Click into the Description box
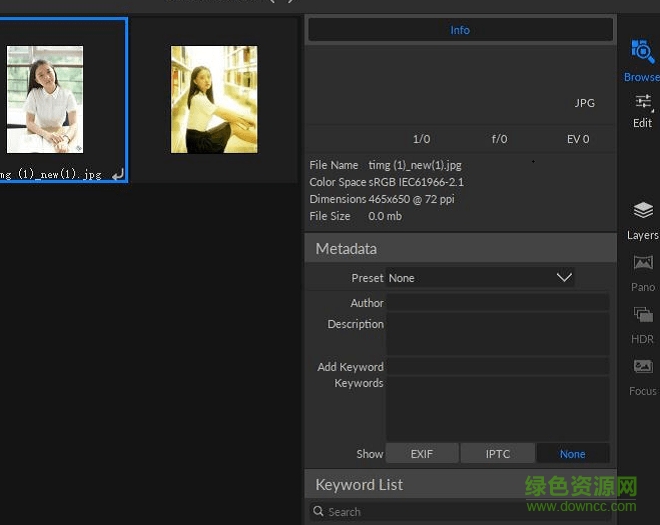This screenshot has height=525, width=660. click(x=497, y=334)
